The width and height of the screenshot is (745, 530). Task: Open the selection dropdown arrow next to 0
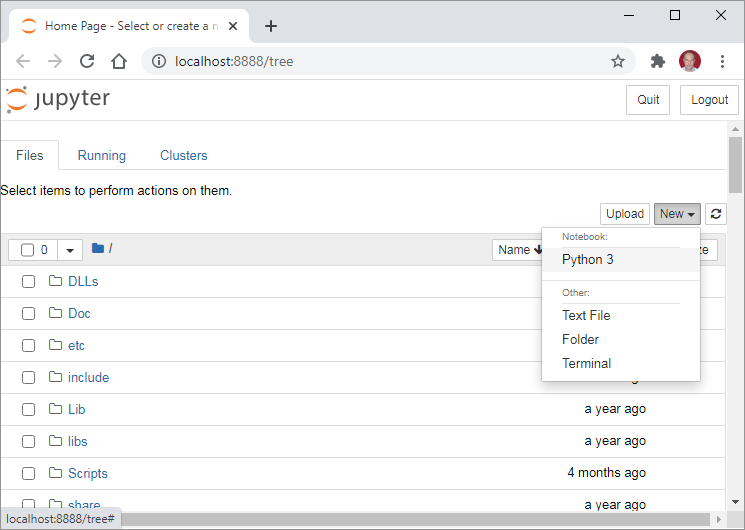coord(70,250)
